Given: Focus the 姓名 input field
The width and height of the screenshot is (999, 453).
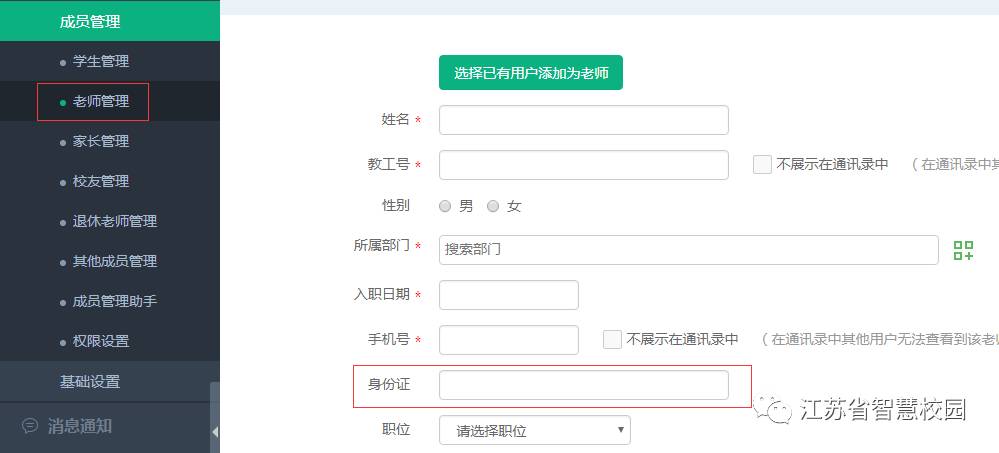Looking at the screenshot, I should coord(584,120).
